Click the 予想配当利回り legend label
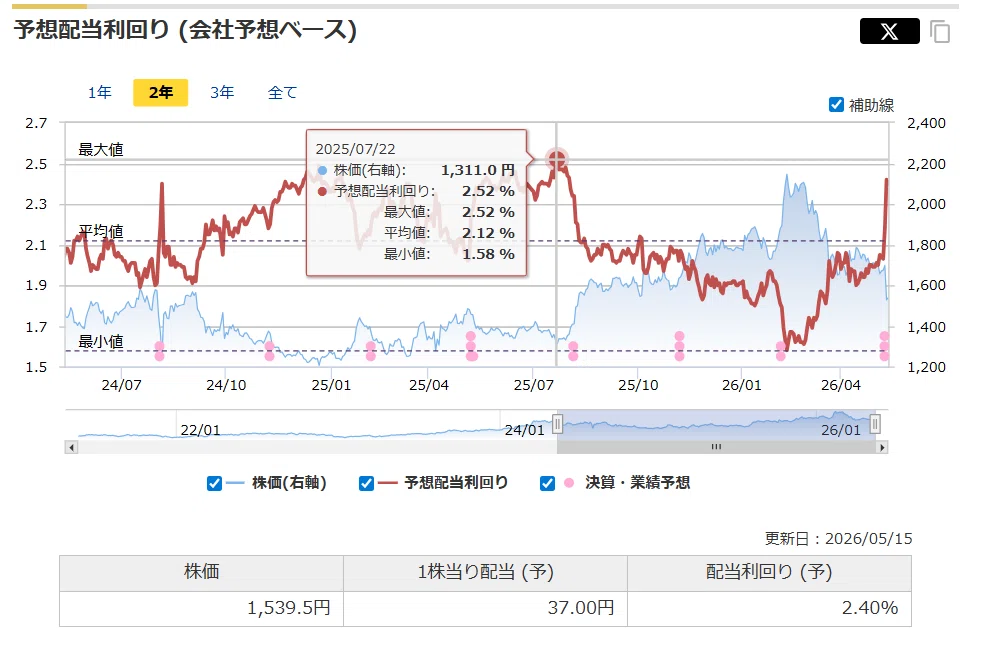Screen dimensions: 988x668 456,483
